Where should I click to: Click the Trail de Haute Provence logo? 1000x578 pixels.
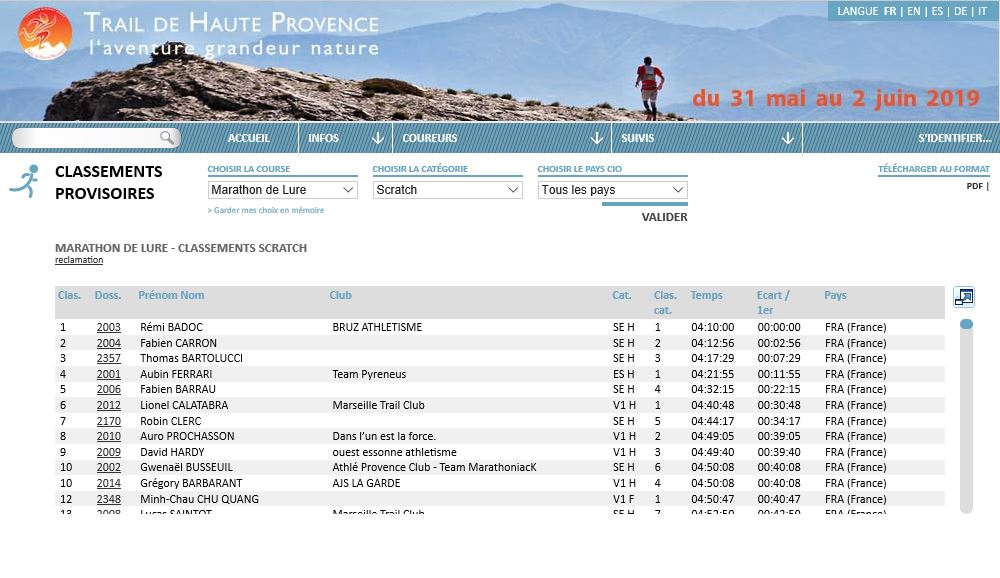[45, 34]
